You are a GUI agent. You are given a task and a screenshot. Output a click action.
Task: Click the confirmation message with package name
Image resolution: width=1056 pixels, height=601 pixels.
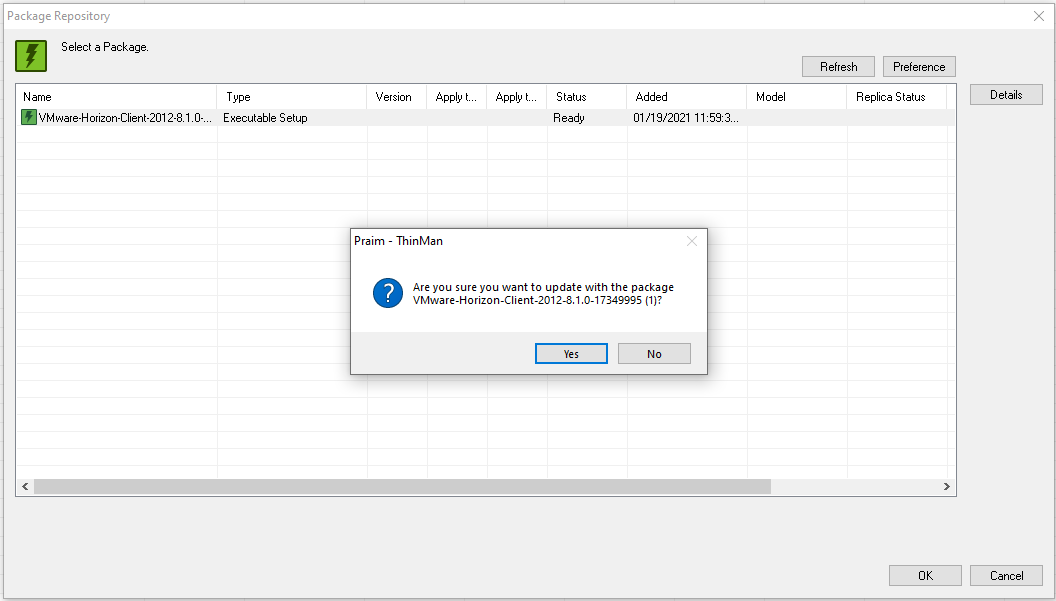[x=543, y=294]
